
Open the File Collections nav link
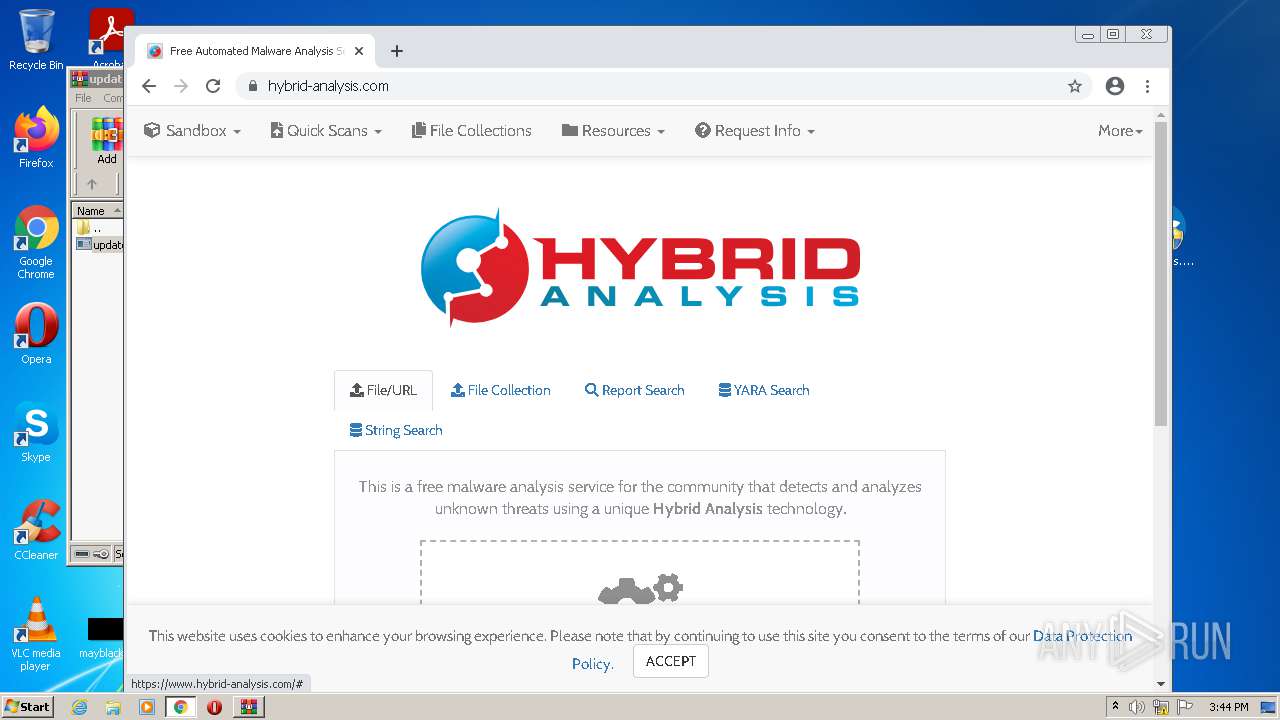(472, 131)
